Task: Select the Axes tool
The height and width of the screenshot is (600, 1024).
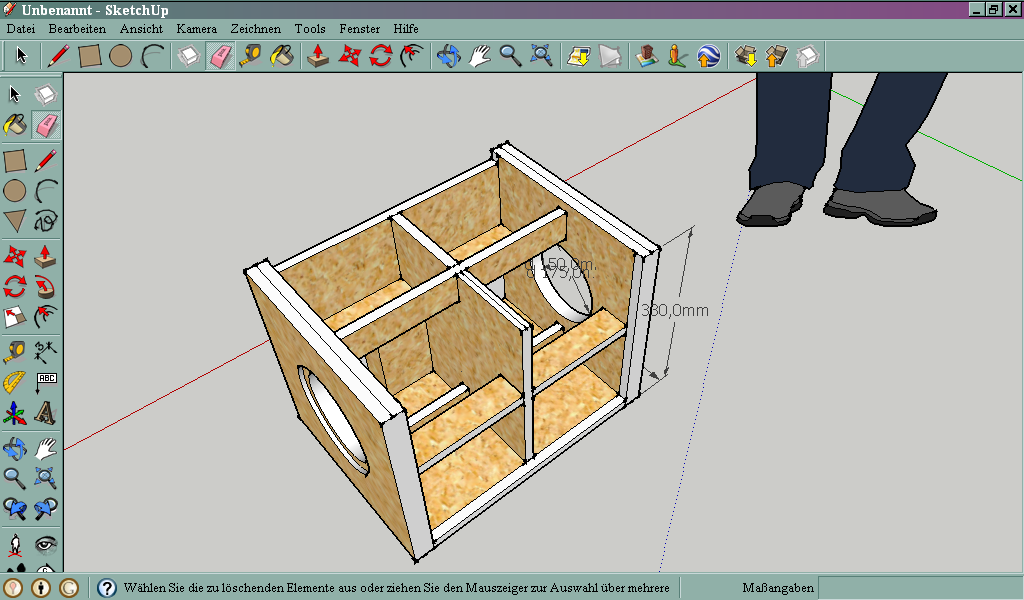Action: [15, 413]
